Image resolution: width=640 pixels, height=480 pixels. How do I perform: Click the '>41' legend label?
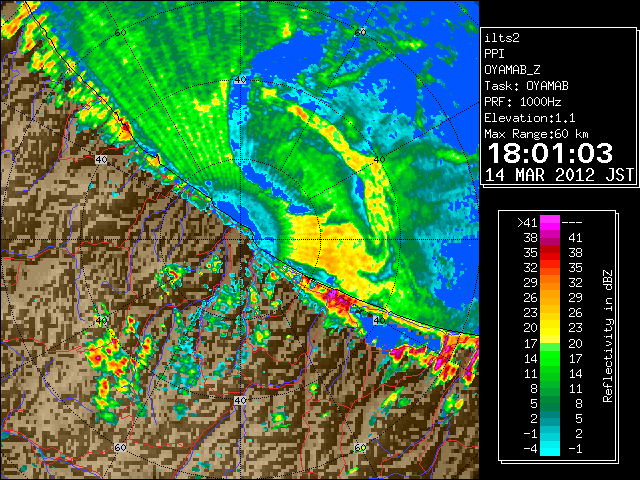(527, 222)
